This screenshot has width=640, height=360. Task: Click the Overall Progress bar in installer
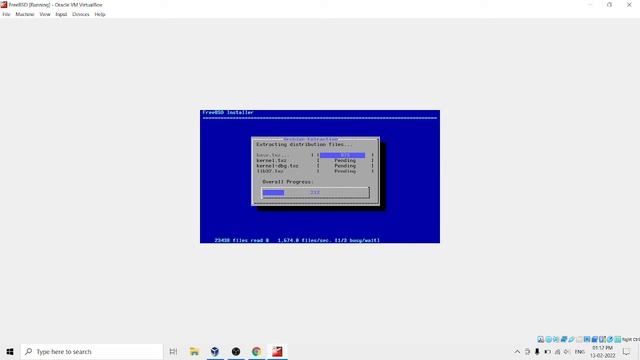point(315,192)
